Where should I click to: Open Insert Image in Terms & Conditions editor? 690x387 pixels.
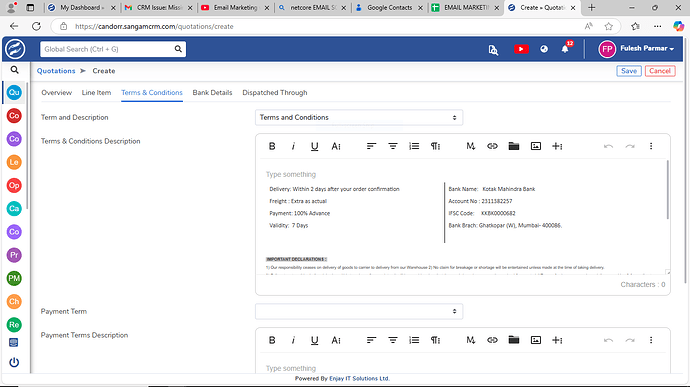tap(536, 146)
